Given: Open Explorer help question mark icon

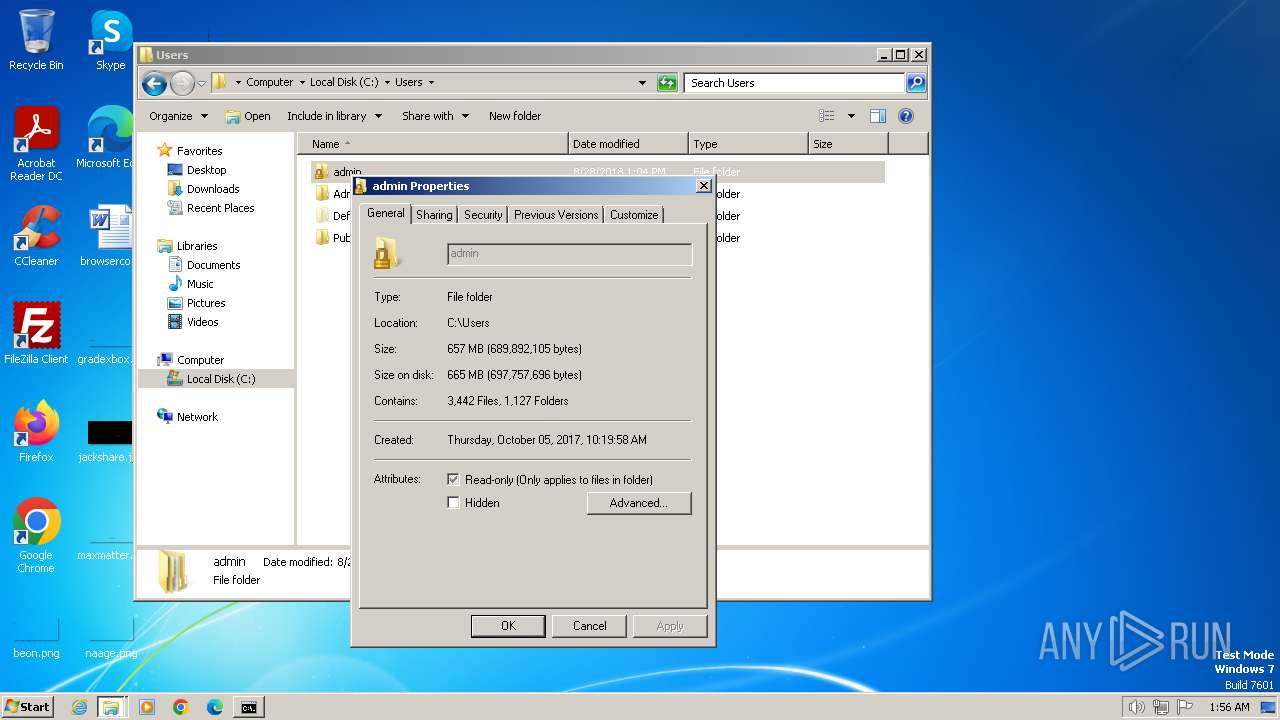Looking at the screenshot, I should click(x=906, y=116).
